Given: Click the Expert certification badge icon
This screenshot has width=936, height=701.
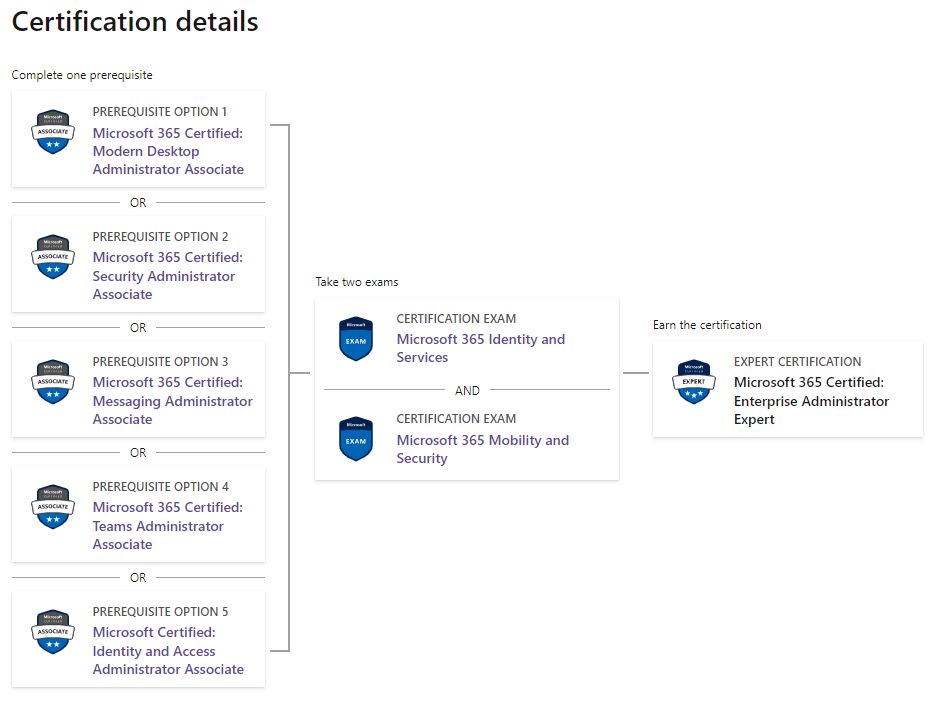Looking at the screenshot, I should (694, 382).
